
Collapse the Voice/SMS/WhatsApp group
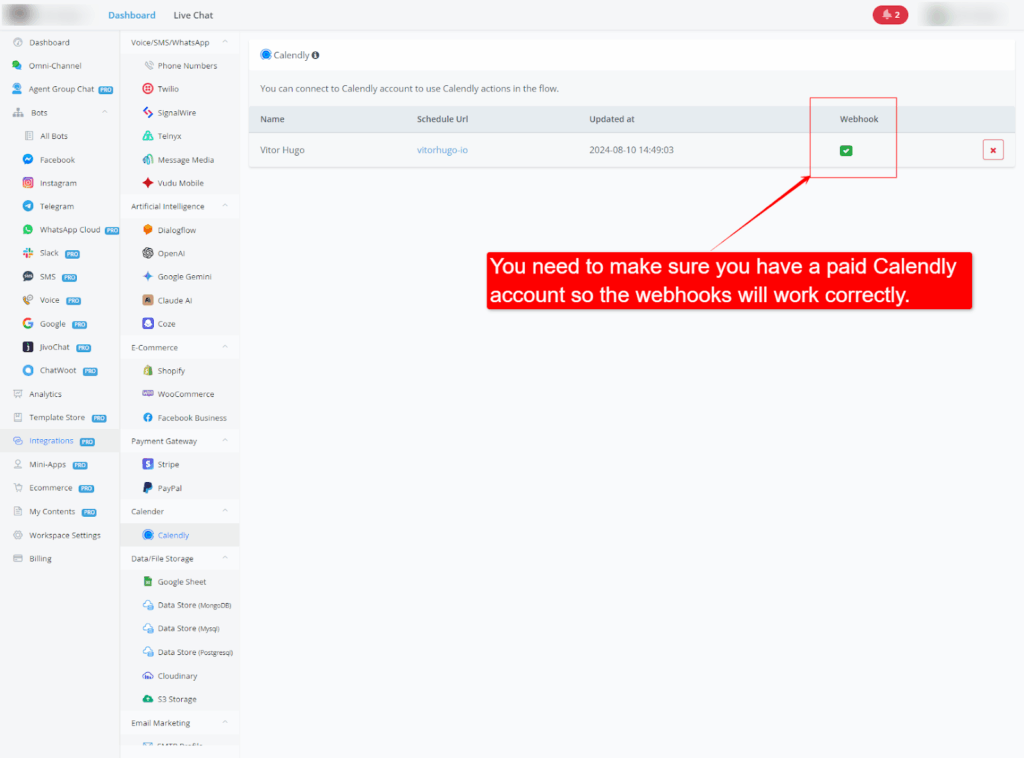point(224,43)
